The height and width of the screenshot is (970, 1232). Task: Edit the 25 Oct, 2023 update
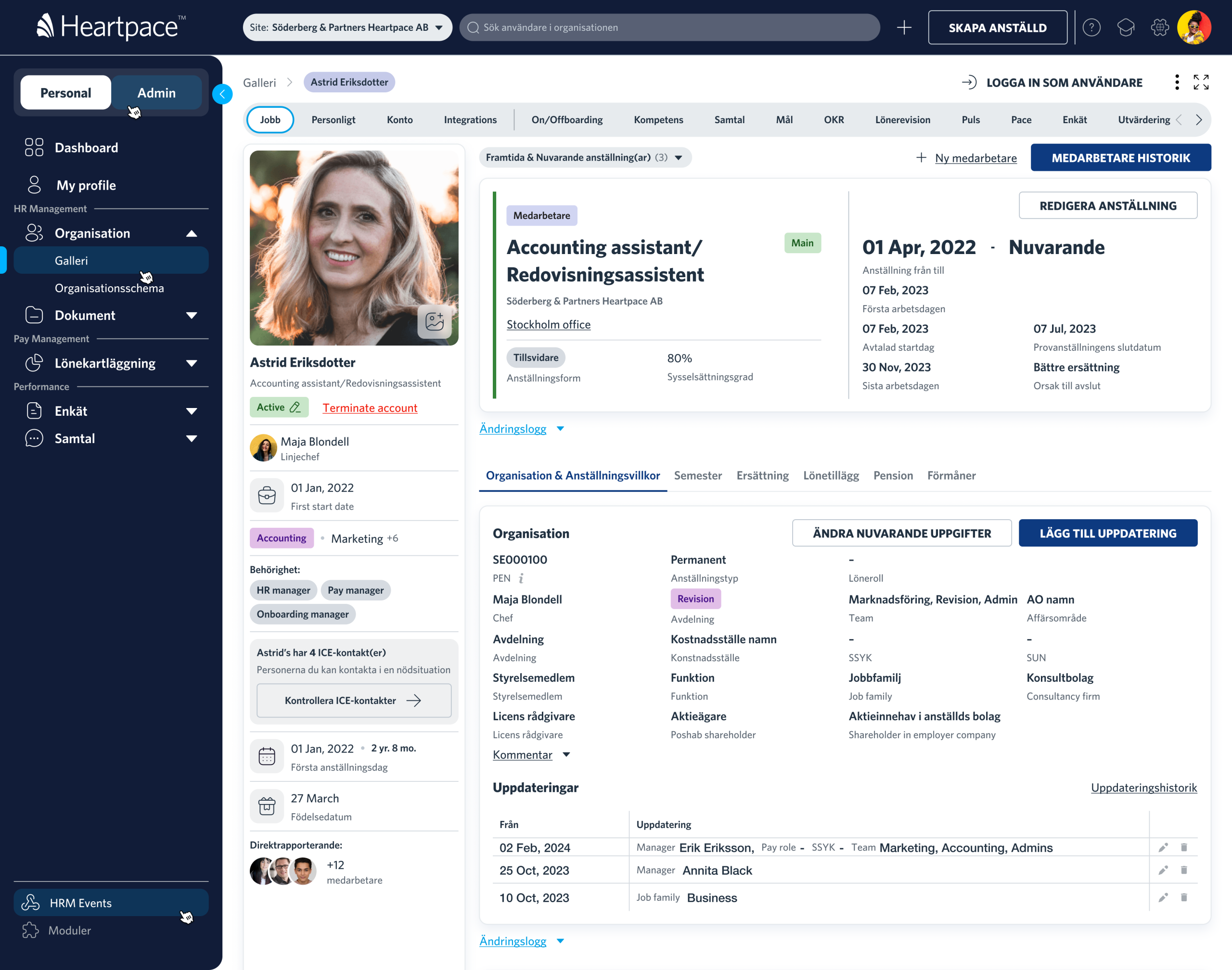click(1163, 870)
